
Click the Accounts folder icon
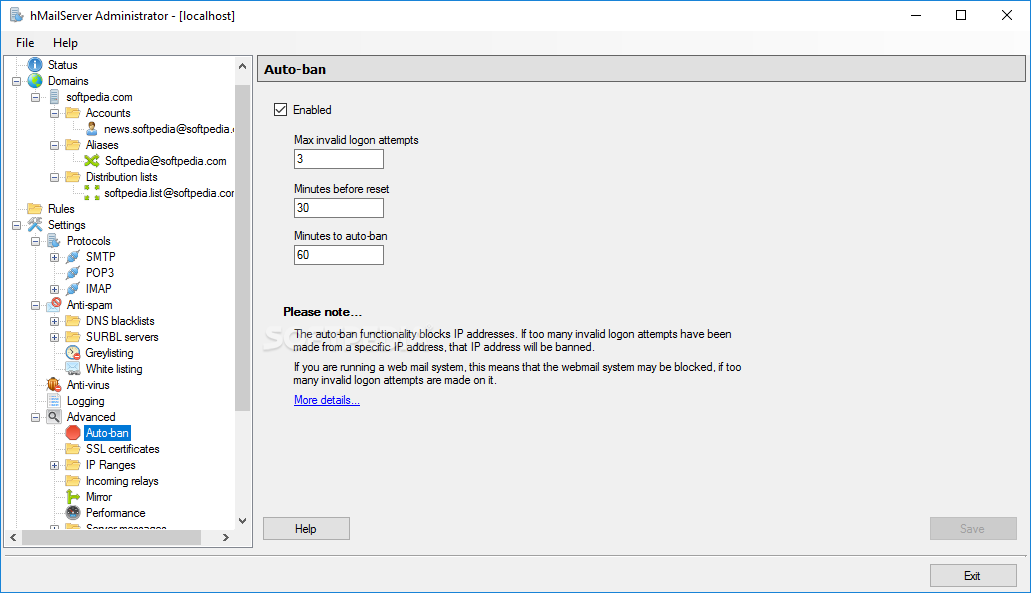tap(73, 113)
